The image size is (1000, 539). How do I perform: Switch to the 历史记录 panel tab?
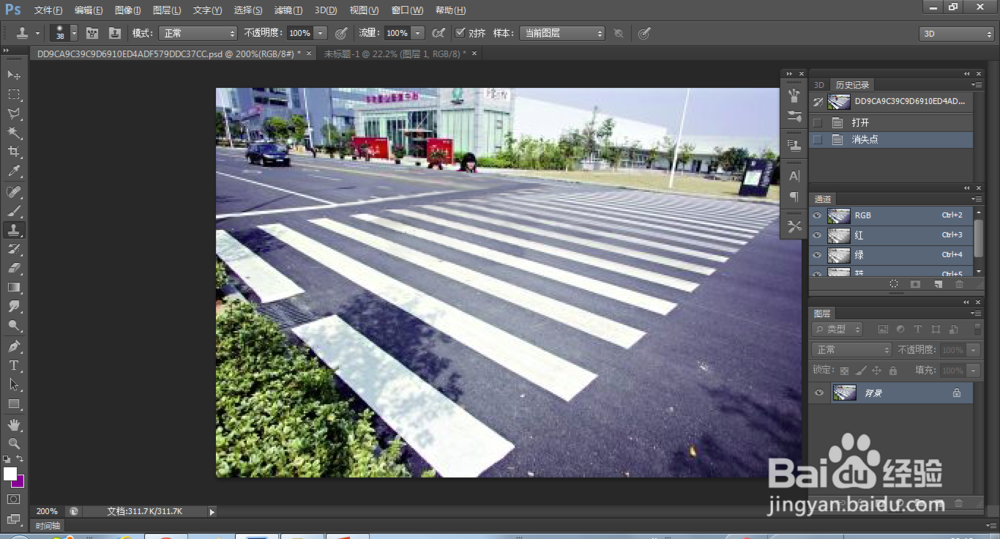852,85
